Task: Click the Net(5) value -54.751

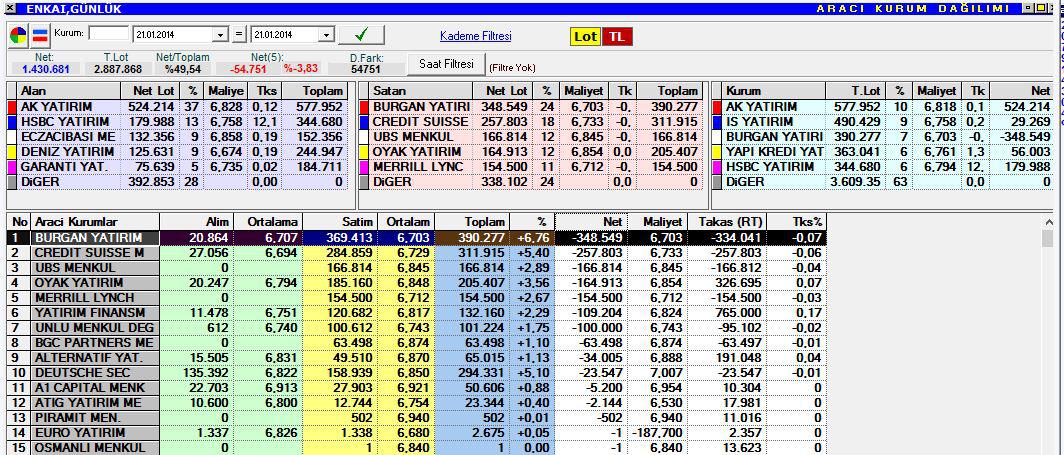Action: pyautogui.click(x=248, y=69)
